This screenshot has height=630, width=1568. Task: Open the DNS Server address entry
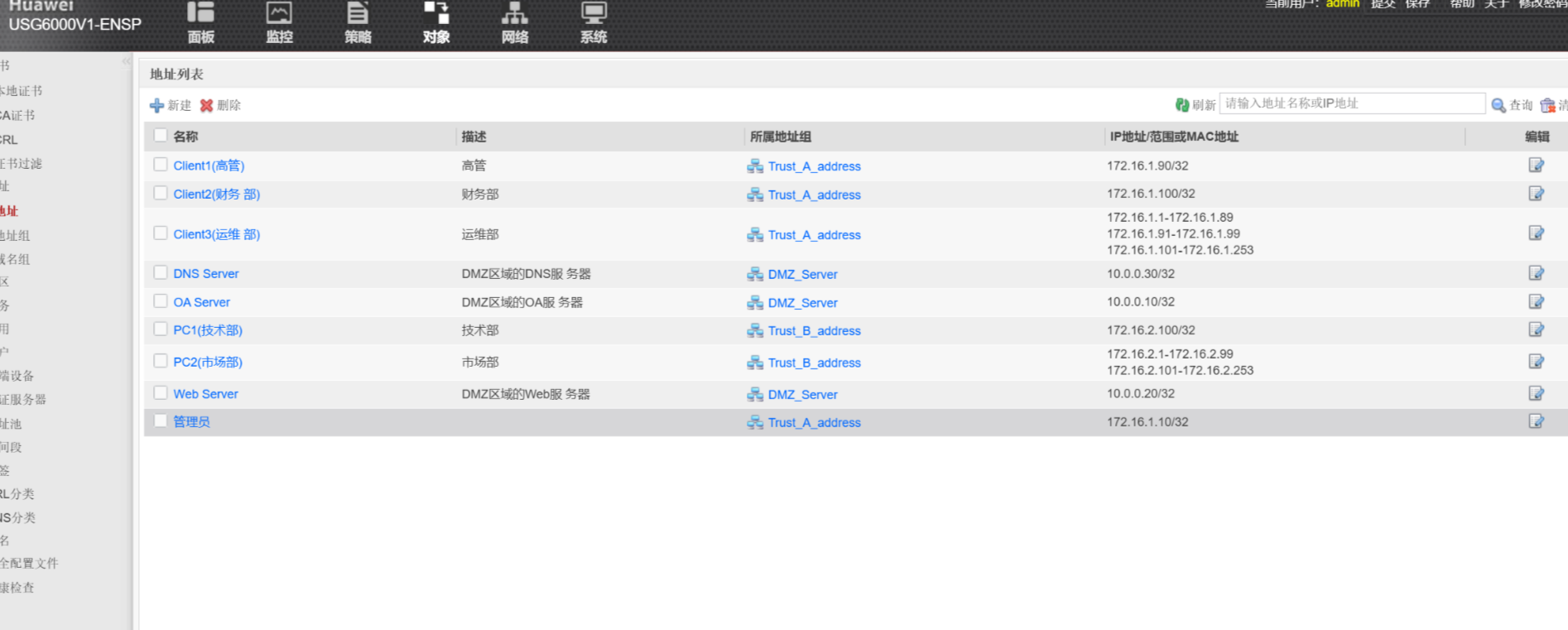pos(206,274)
